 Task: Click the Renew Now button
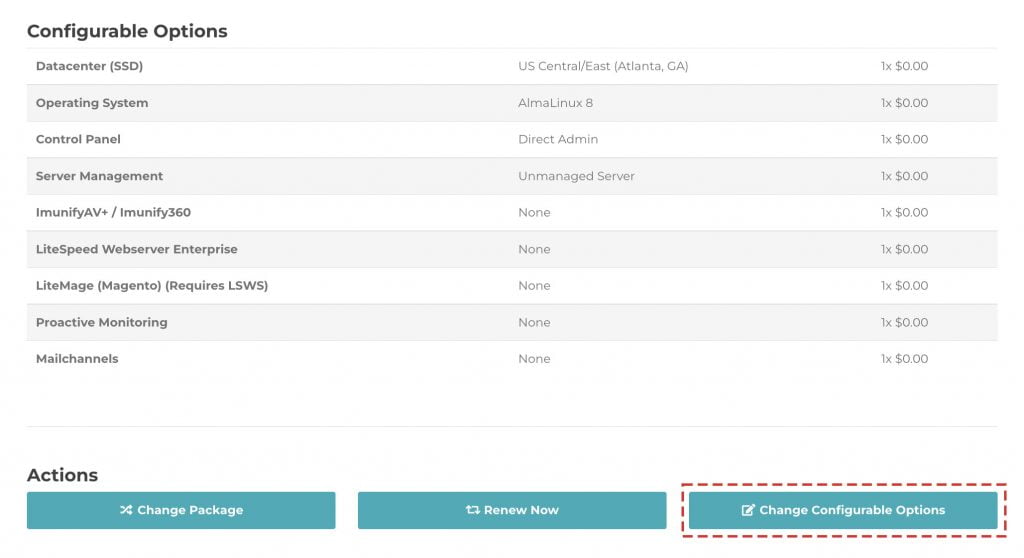coord(512,510)
